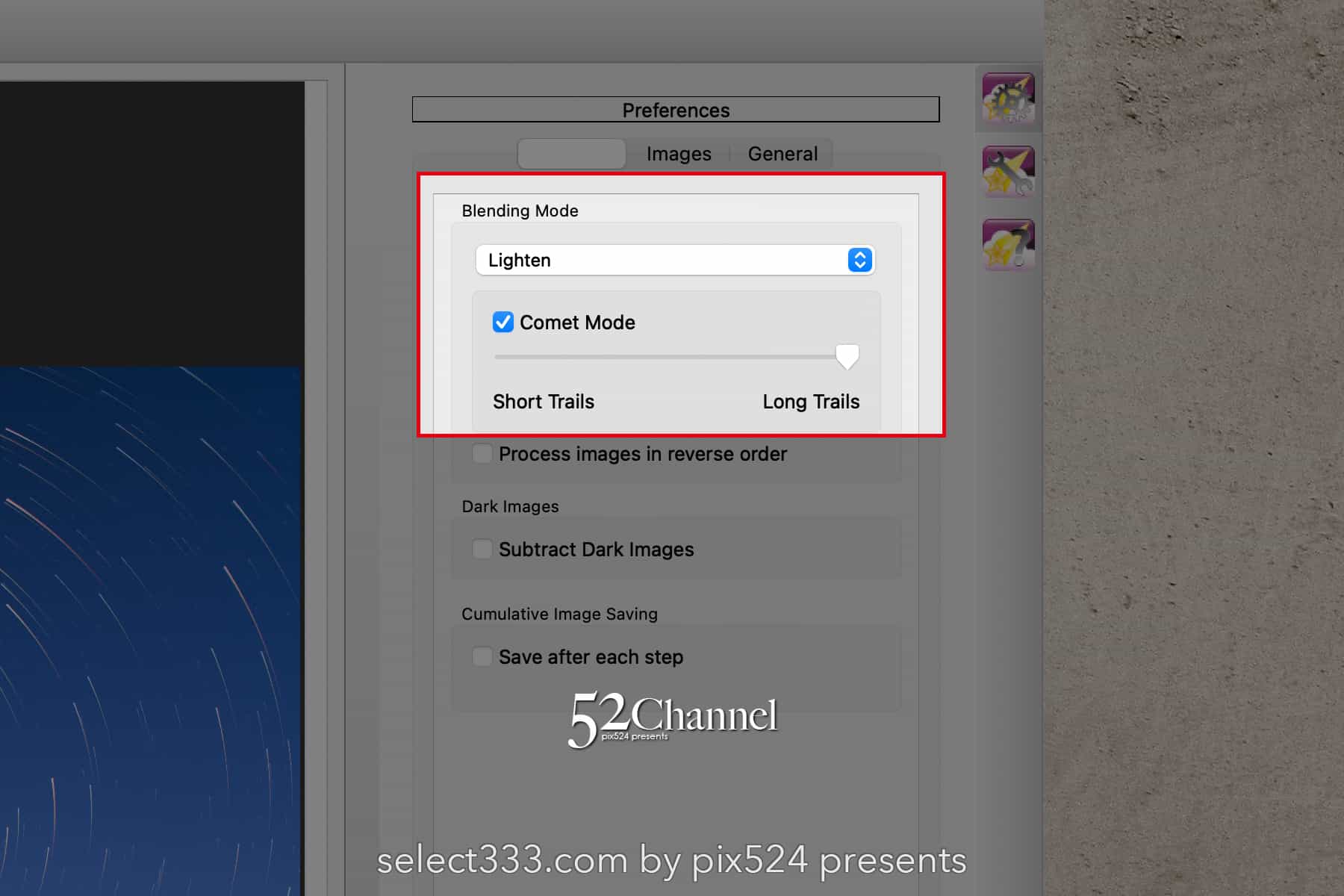Image resolution: width=1344 pixels, height=896 pixels.
Task: Click the Blending Mode section label
Action: 520,211
